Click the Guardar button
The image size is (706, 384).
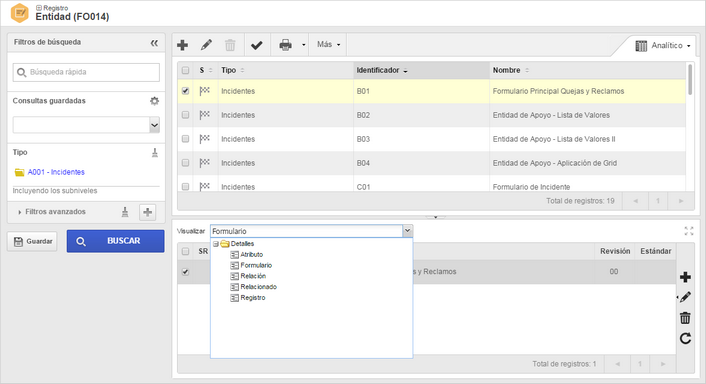32,241
